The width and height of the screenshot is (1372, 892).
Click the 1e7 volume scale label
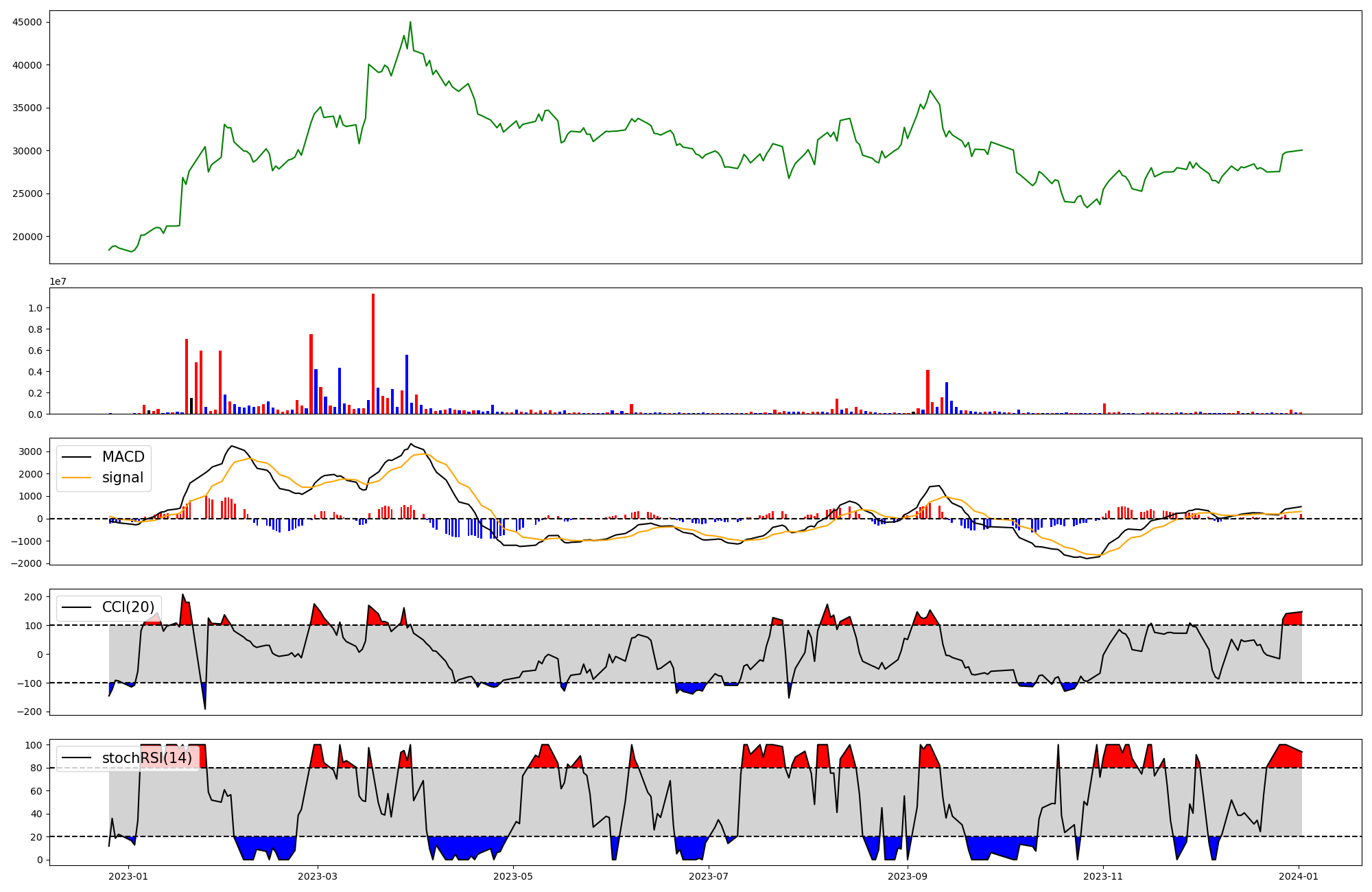point(58,281)
